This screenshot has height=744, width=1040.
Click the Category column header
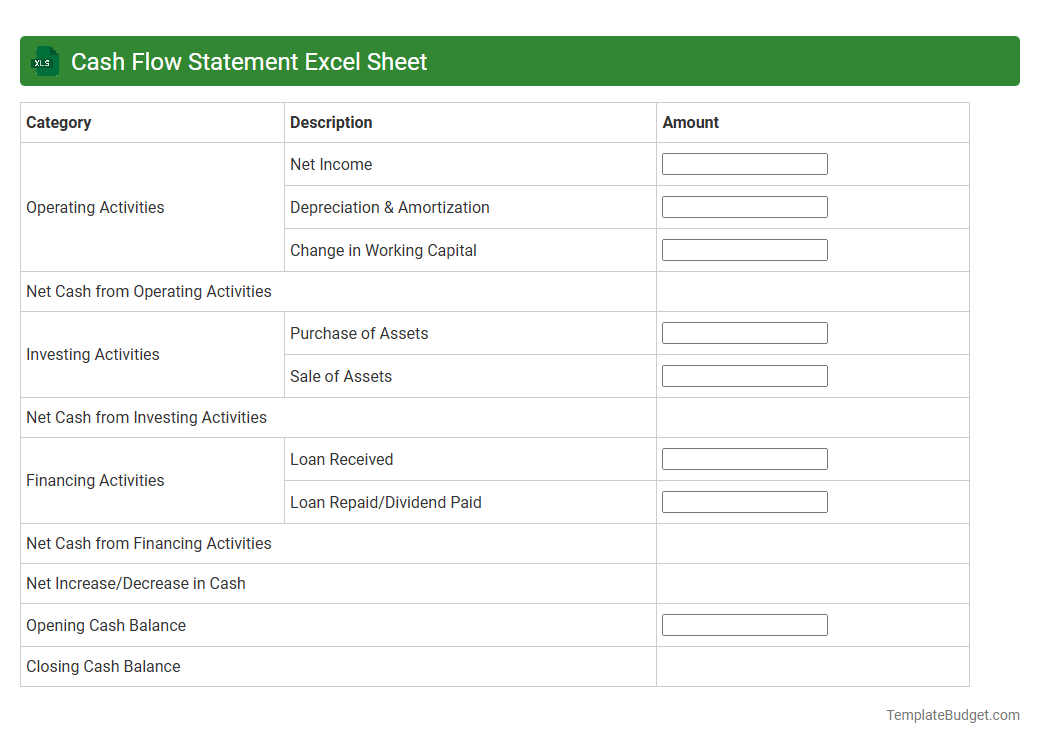(x=59, y=122)
